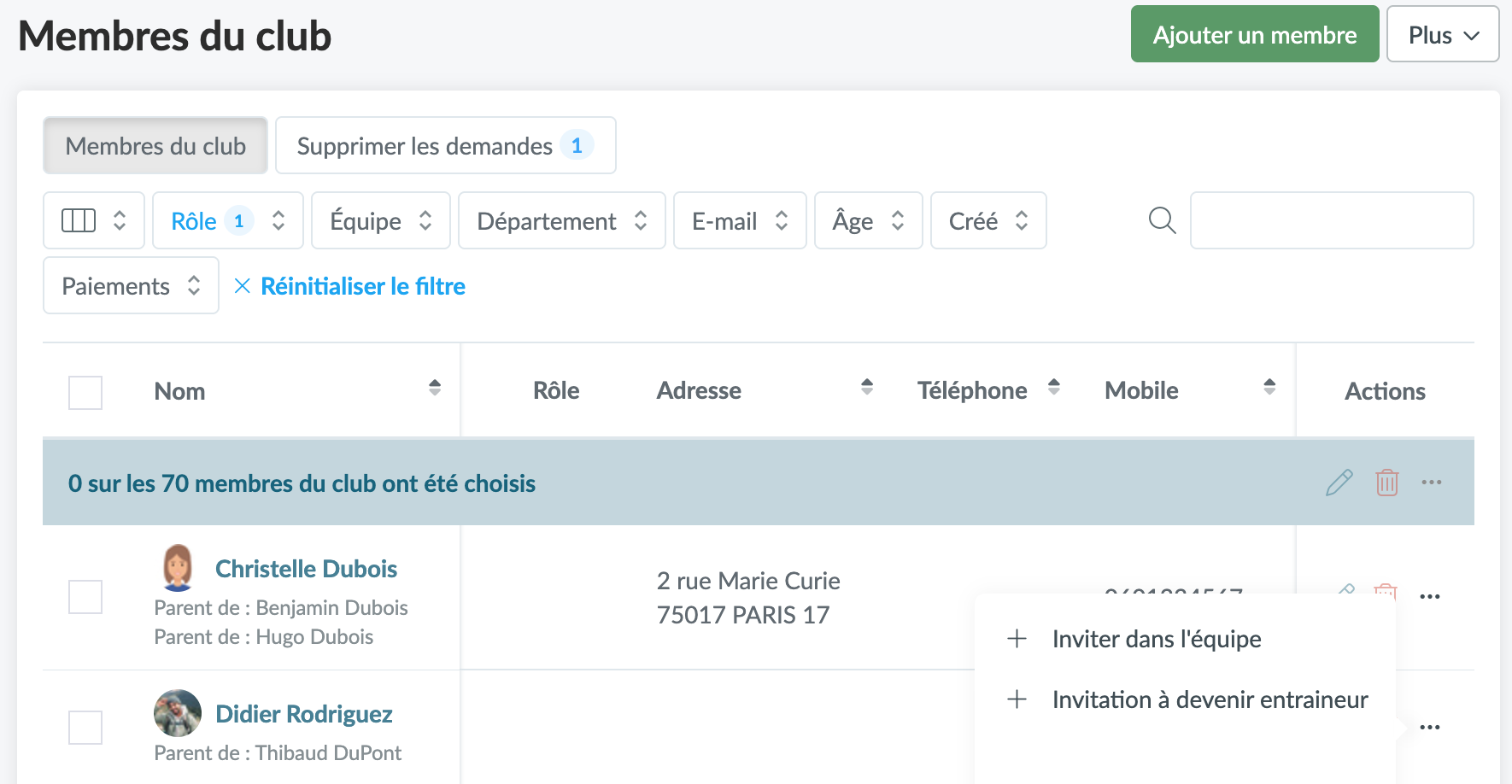The height and width of the screenshot is (784, 1512).
Task: Switch to Supprimer les demandes tab
Action: [x=444, y=146]
